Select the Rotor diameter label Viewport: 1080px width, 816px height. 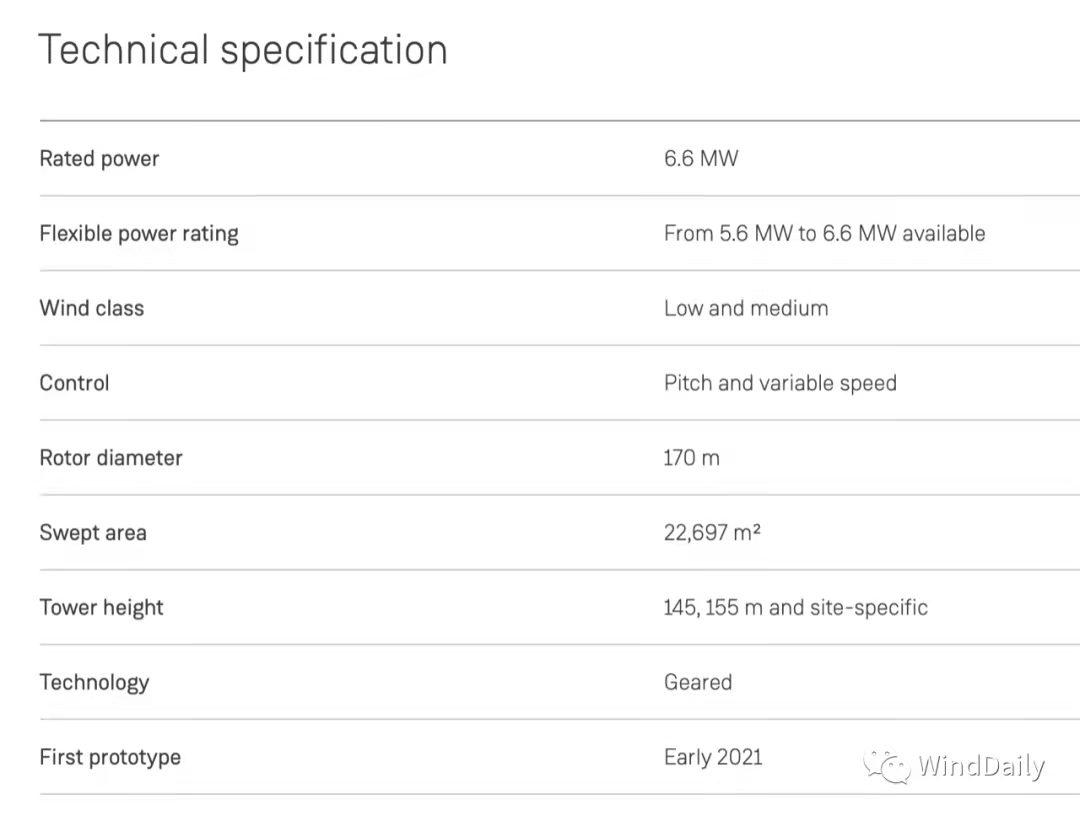point(111,458)
